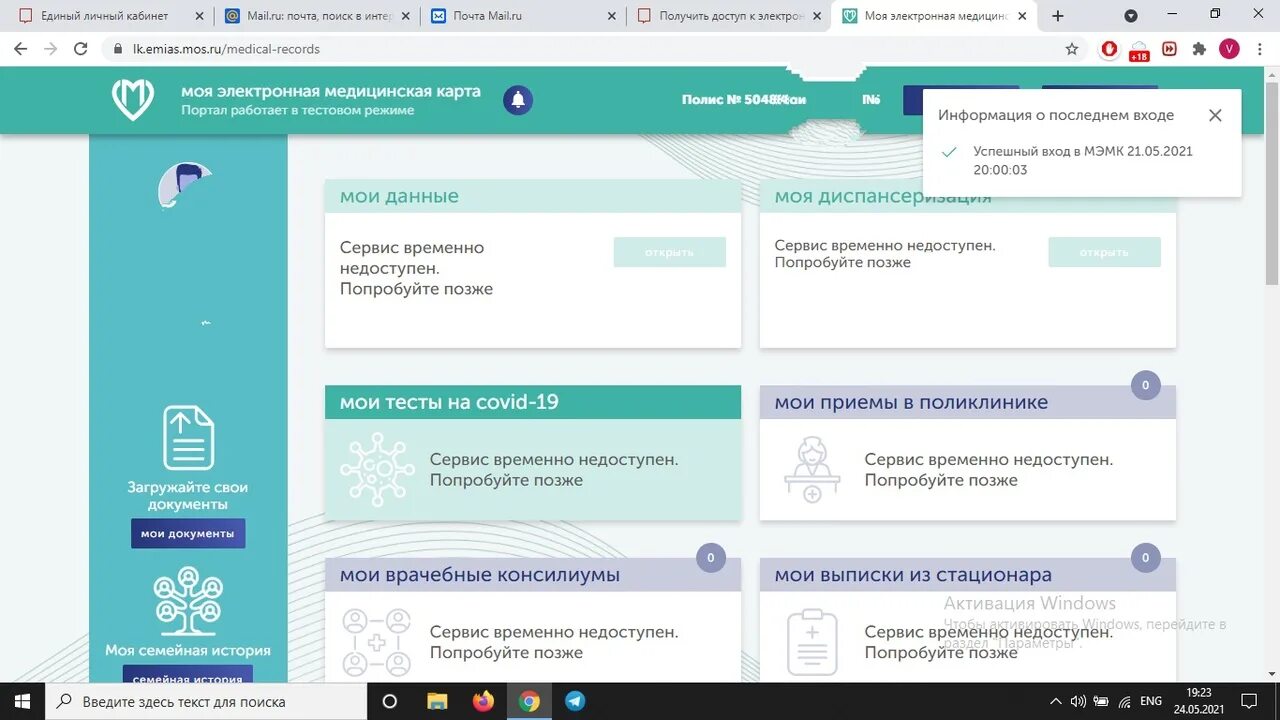Open Telegram from taskbar
This screenshot has width=1280, height=720.
pyautogui.click(x=575, y=701)
